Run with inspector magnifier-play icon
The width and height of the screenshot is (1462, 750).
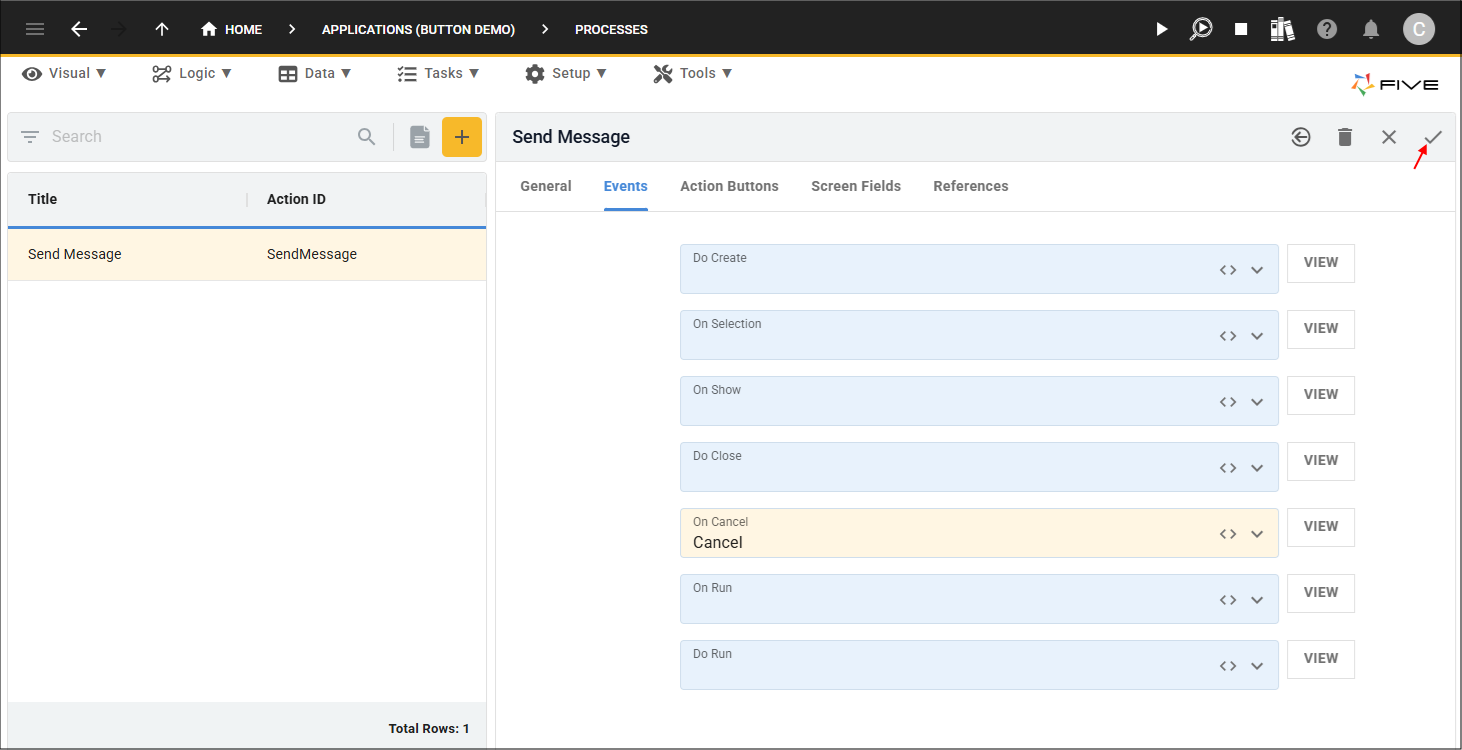1200,29
